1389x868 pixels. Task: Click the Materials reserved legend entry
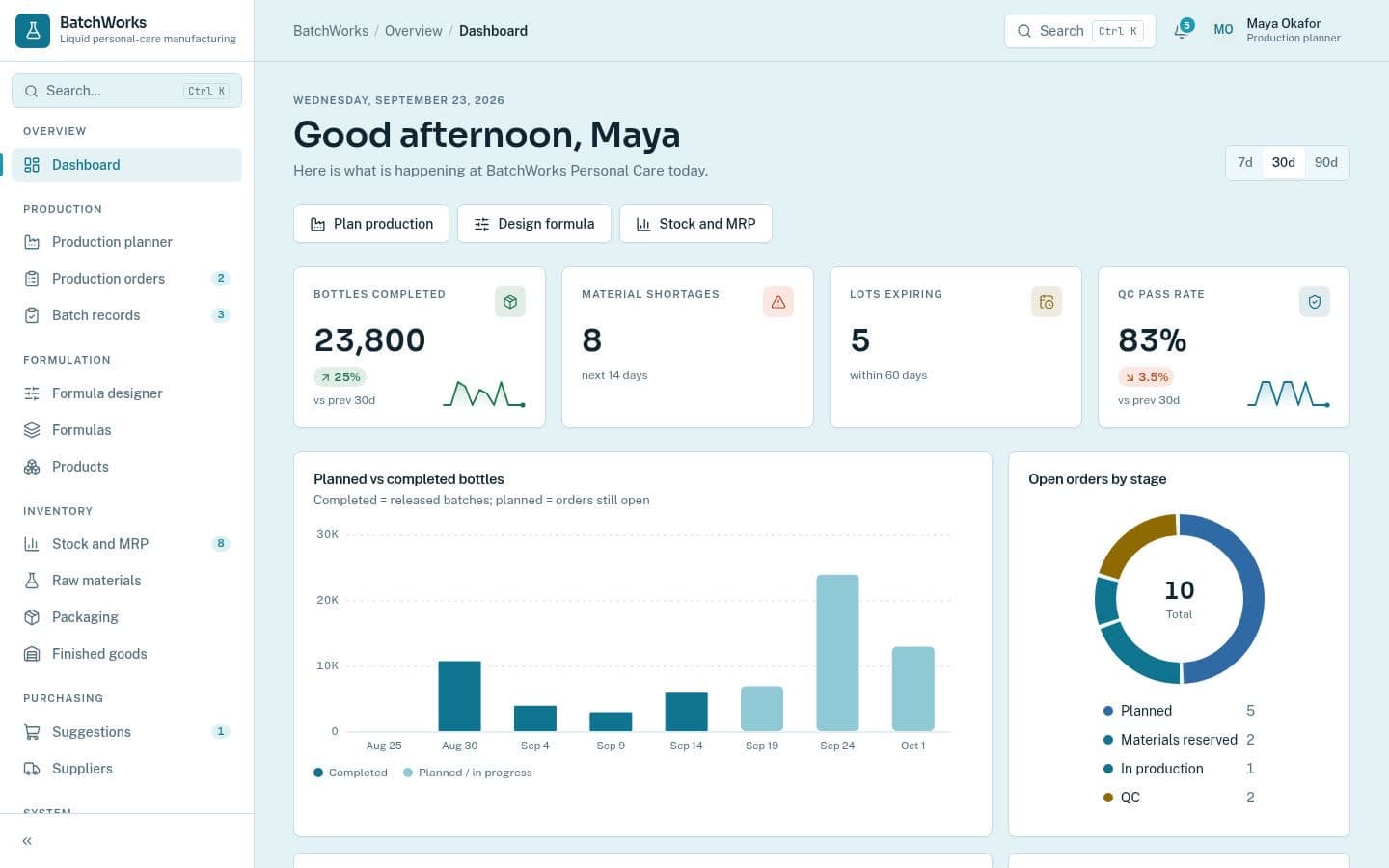[1179, 740]
